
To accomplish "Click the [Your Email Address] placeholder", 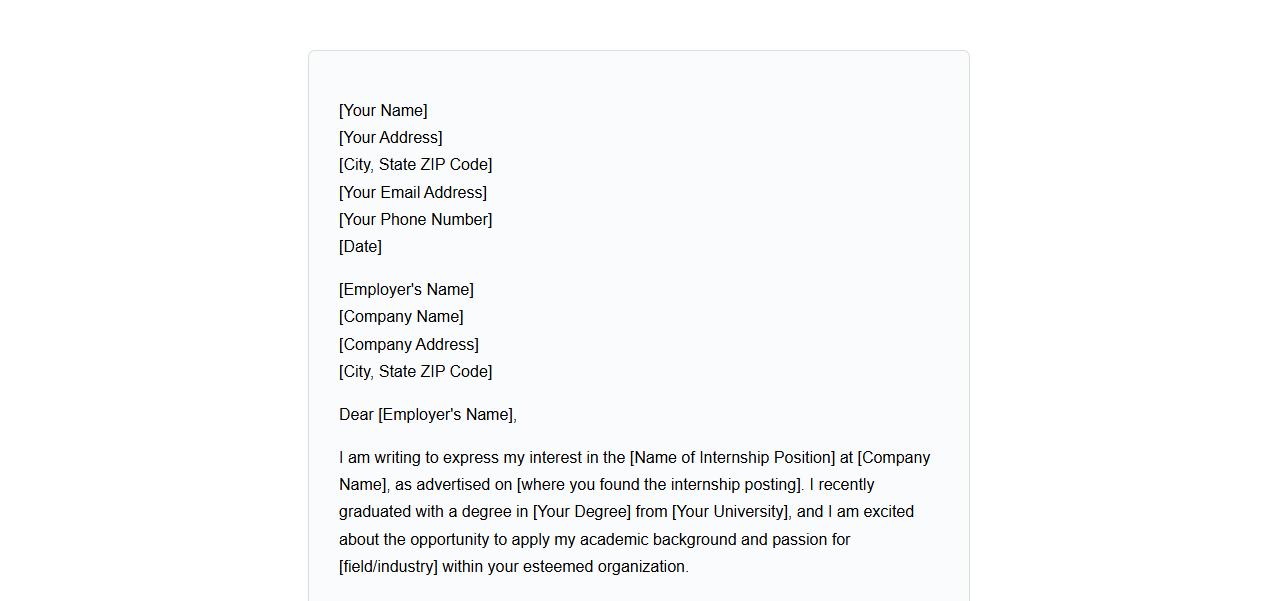I will tap(412, 193).
